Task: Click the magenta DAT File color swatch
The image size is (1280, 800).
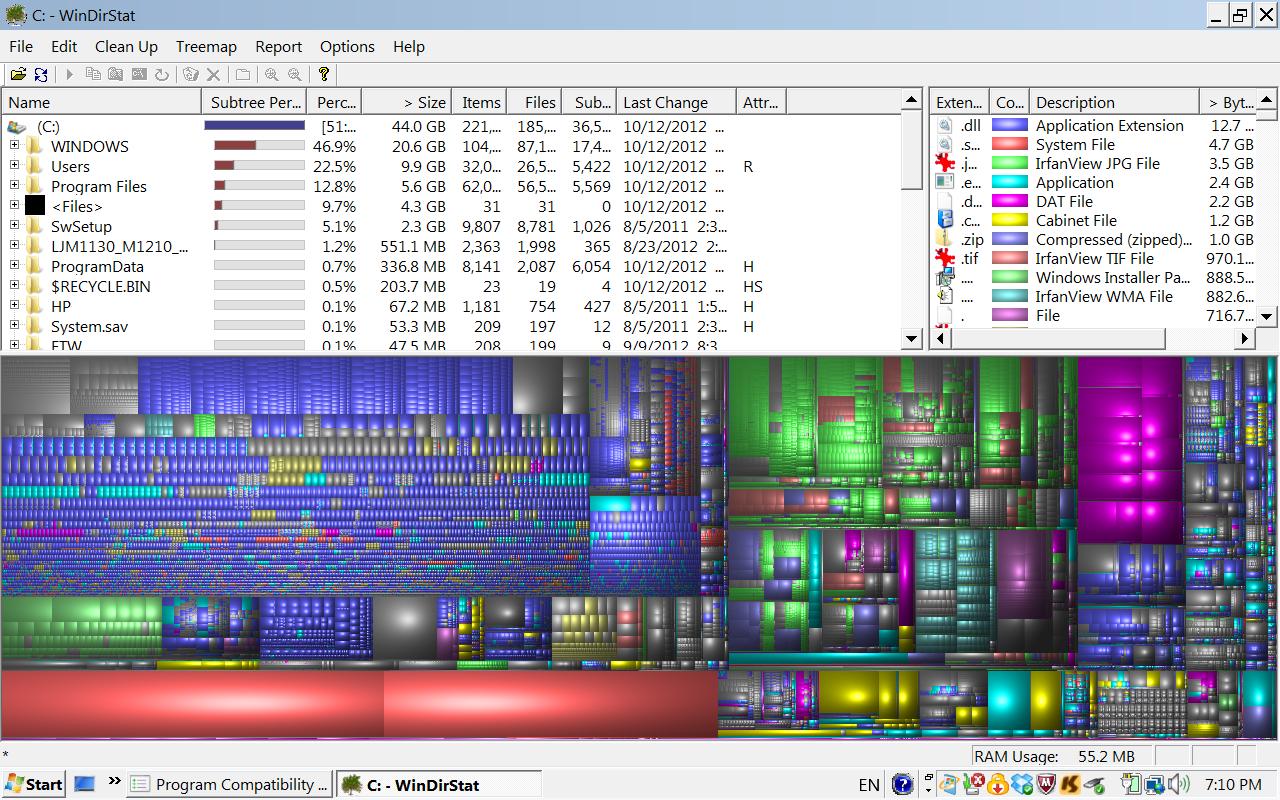Action: point(1009,202)
